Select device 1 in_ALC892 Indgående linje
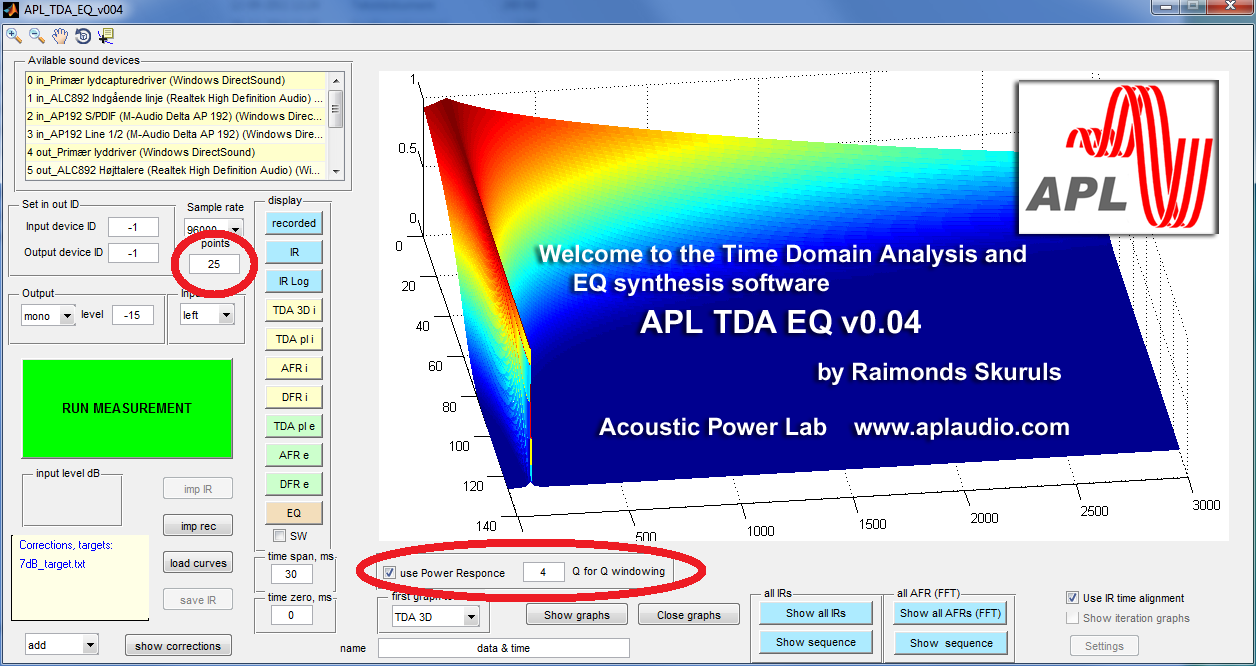 pos(176,98)
